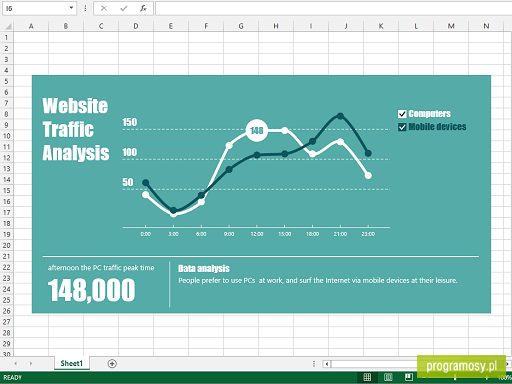
Task: Click the 'People prefer to use PCs' sentence
Action: click(x=318, y=280)
